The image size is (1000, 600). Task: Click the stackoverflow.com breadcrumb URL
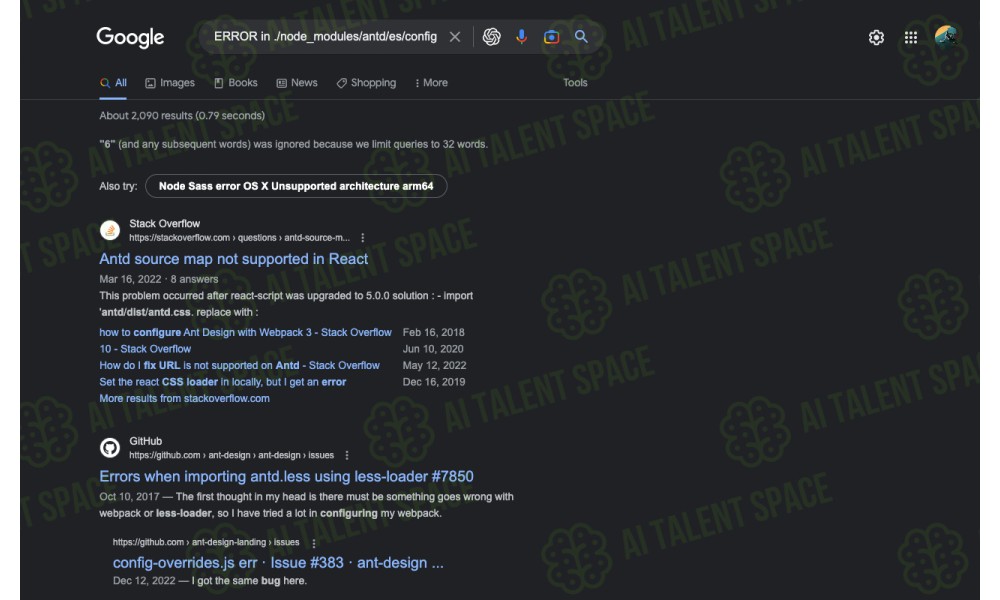(239, 238)
